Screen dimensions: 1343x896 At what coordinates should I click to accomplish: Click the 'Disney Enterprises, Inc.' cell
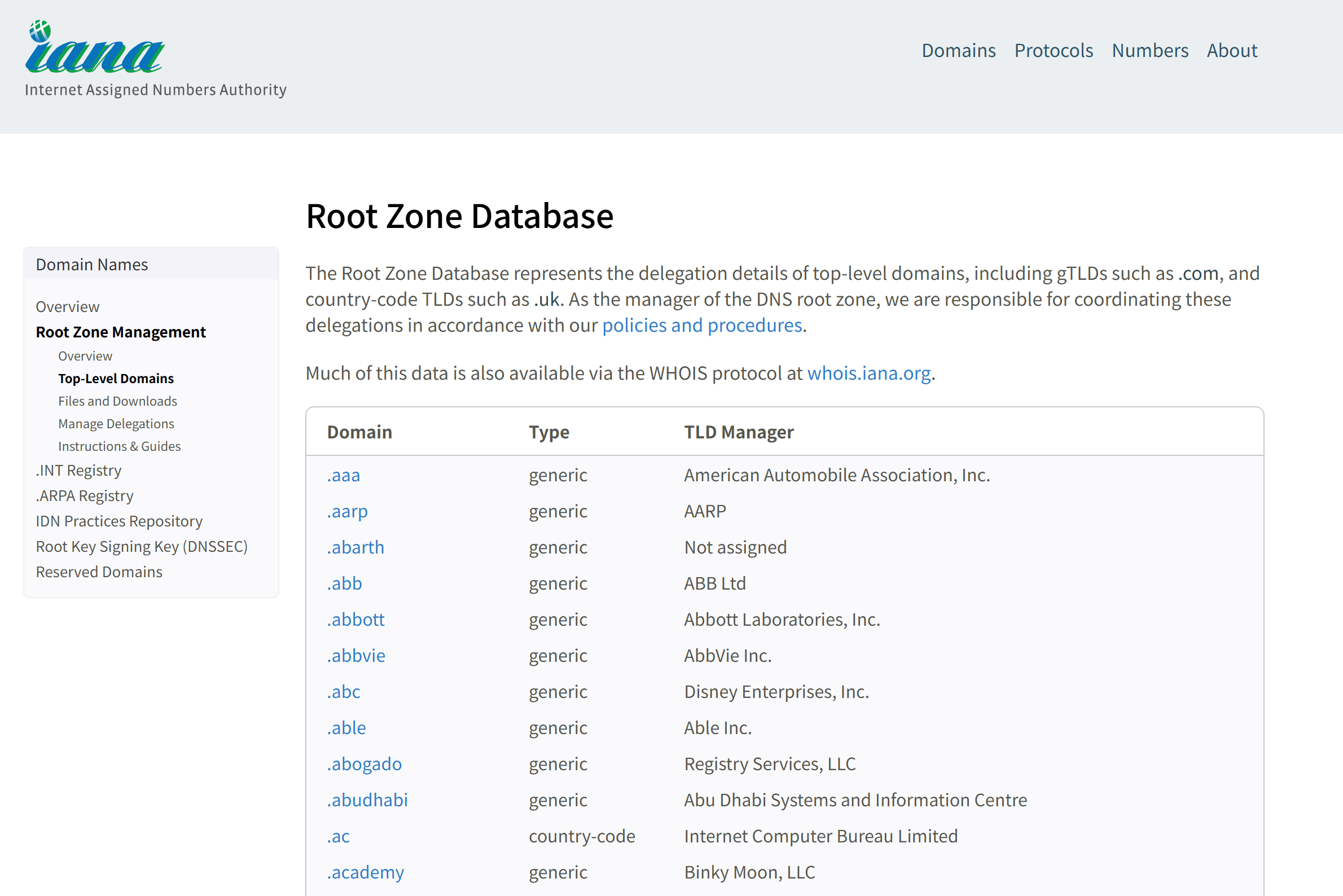pos(776,691)
